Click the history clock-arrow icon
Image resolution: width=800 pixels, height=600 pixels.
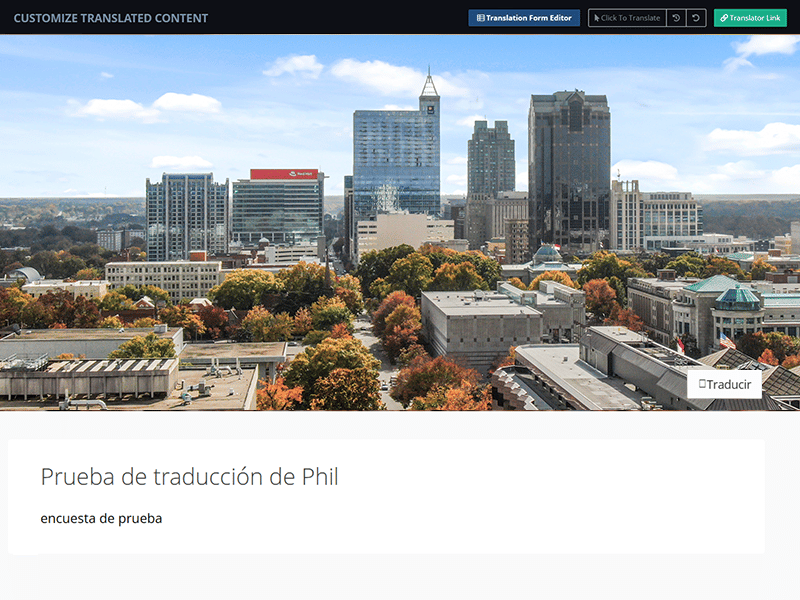[676, 18]
